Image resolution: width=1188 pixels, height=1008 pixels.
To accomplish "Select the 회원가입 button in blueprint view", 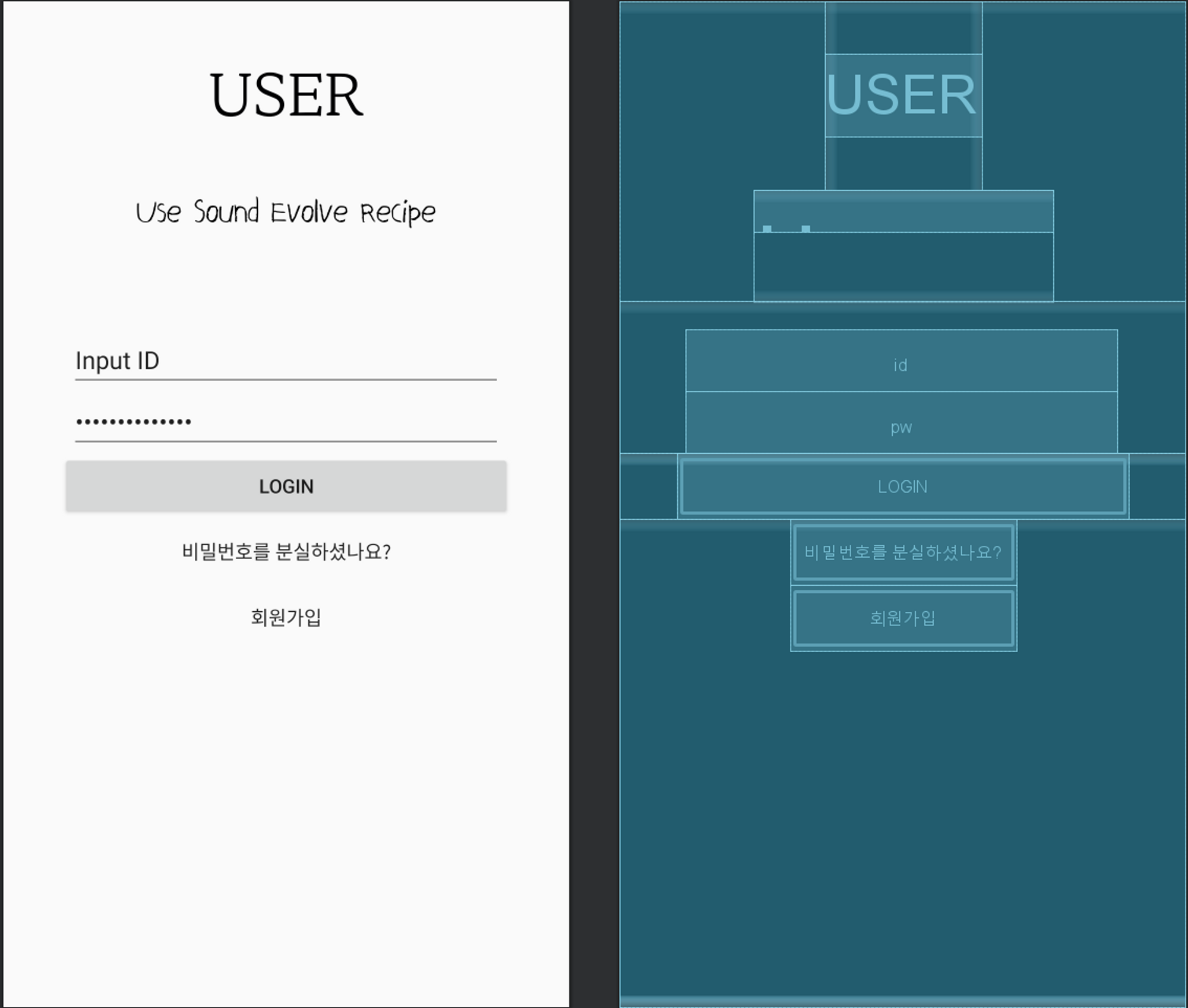I will click(x=903, y=618).
